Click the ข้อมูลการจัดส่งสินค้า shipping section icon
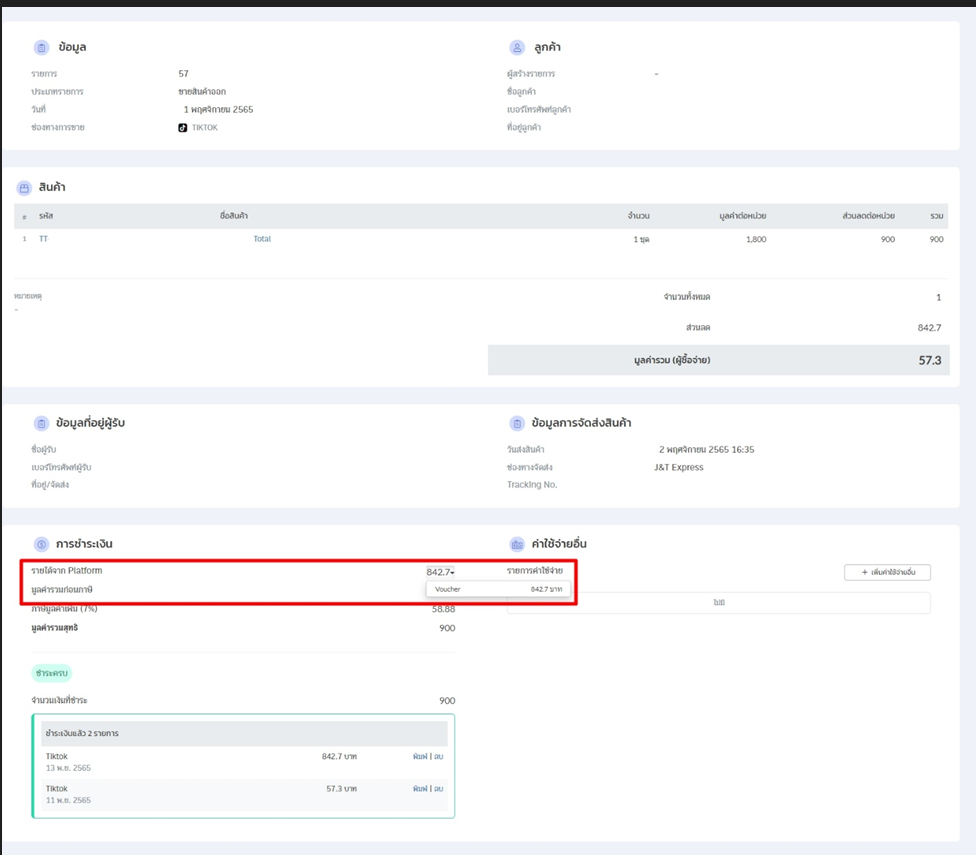The width and height of the screenshot is (976, 855). click(x=517, y=423)
